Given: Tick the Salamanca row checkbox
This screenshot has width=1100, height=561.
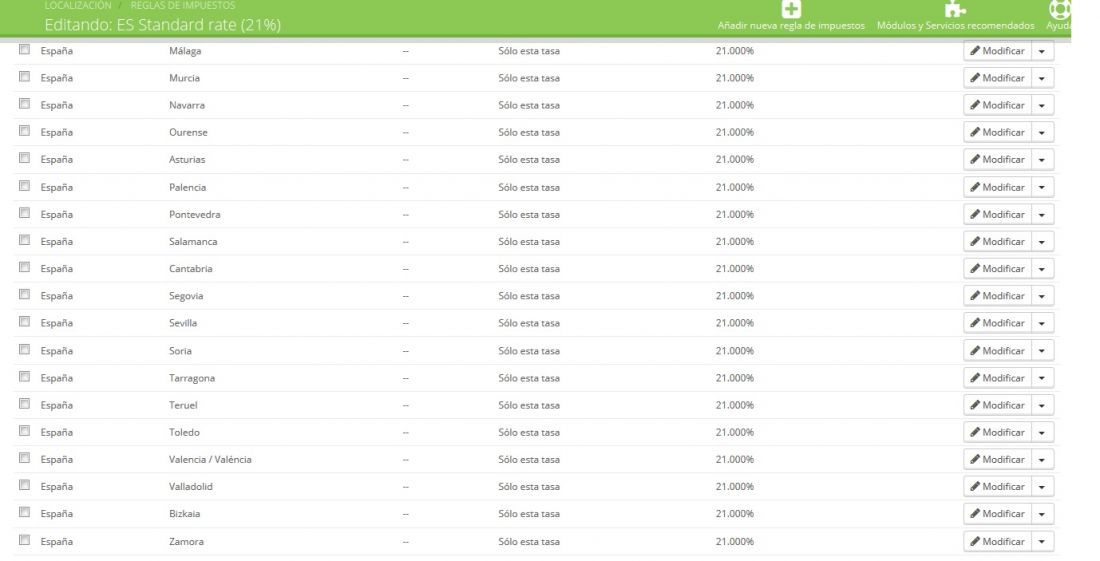Looking at the screenshot, I should coord(25,241).
